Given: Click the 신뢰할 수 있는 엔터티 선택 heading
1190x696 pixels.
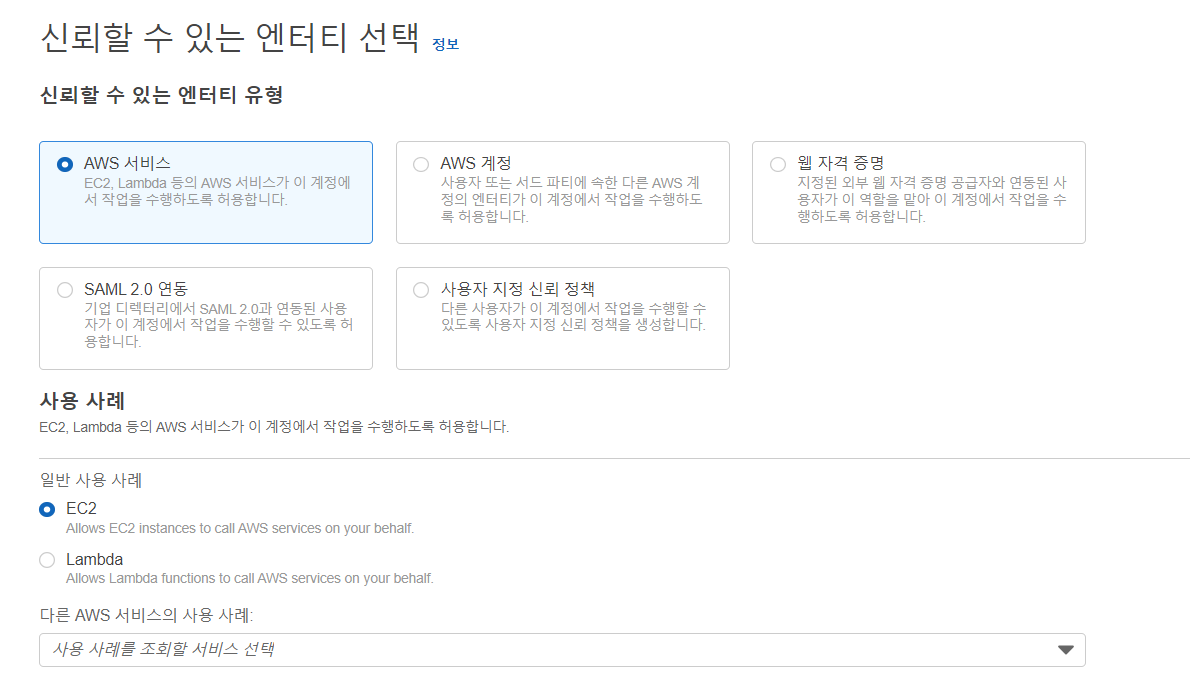Looking at the screenshot, I should pyautogui.click(x=230, y=37).
